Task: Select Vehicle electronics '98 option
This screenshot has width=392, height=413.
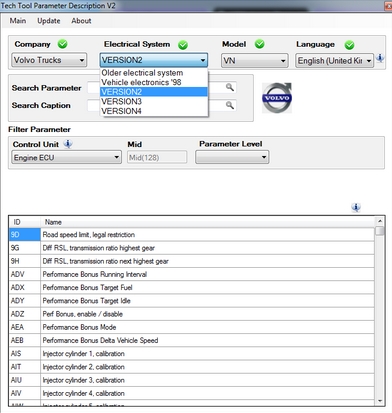Action: [x=154, y=82]
